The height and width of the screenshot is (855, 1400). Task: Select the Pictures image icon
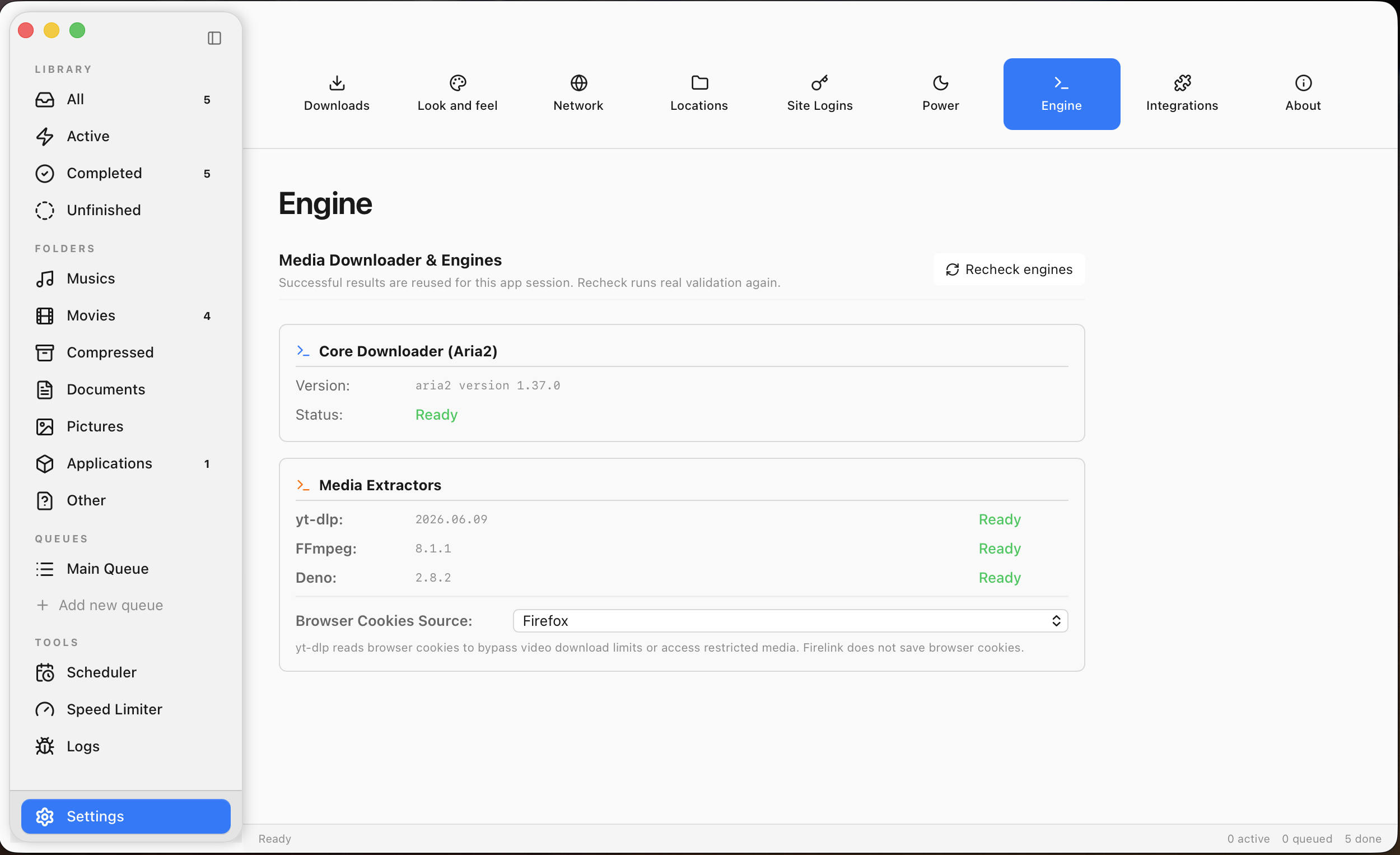click(45, 426)
